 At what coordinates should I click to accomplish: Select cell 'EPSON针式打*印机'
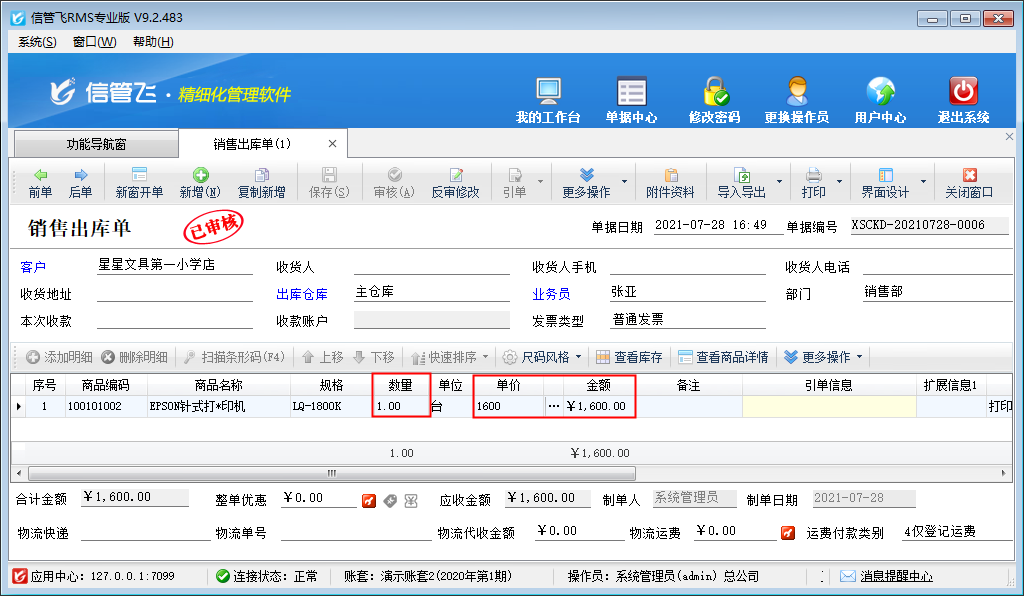click(x=218, y=406)
